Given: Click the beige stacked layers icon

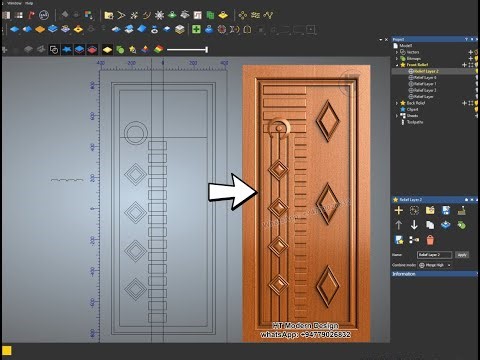Looking at the screenshot, I should (x=180, y=30).
